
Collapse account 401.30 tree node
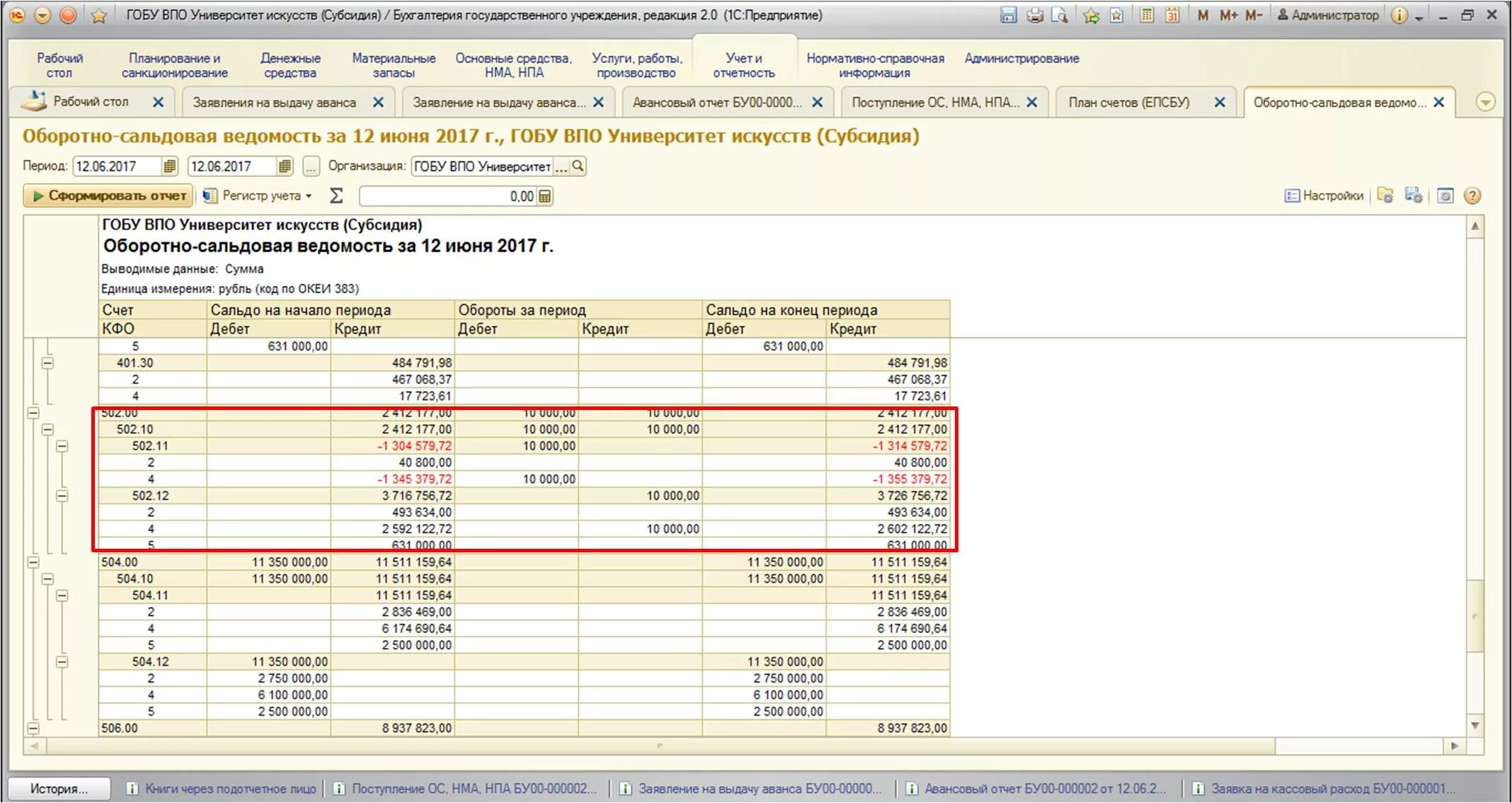(47, 363)
